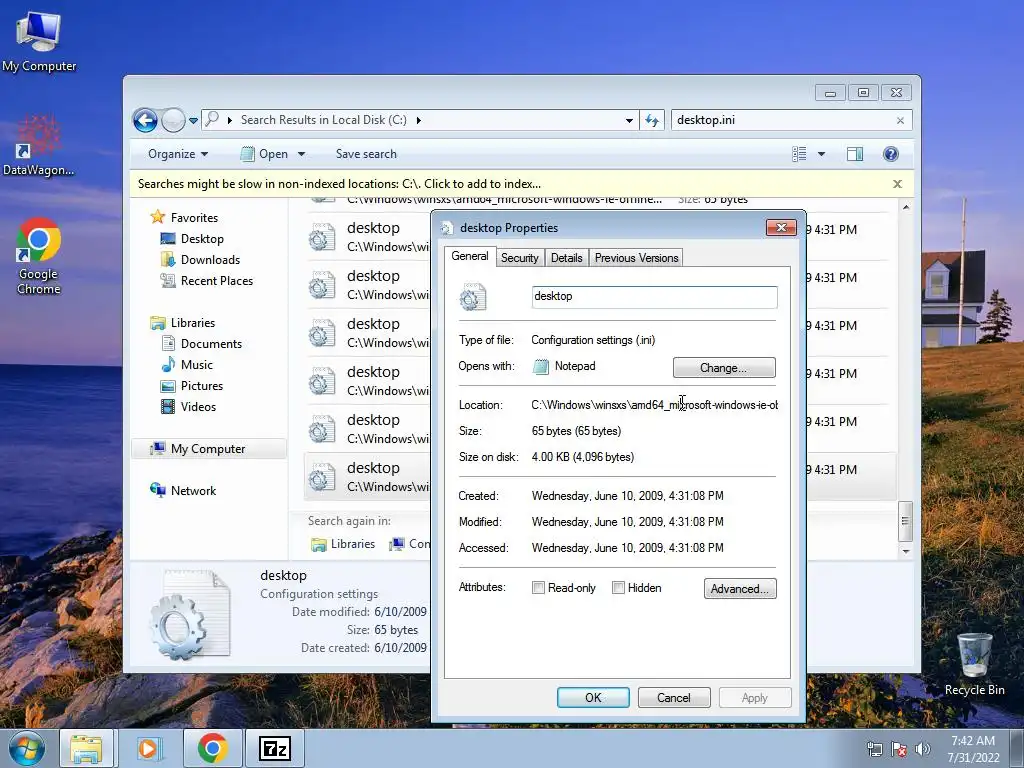Screen dimensions: 1024x768
Task: Click the forward navigation arrow in Explorer
Action: (173, 120)
